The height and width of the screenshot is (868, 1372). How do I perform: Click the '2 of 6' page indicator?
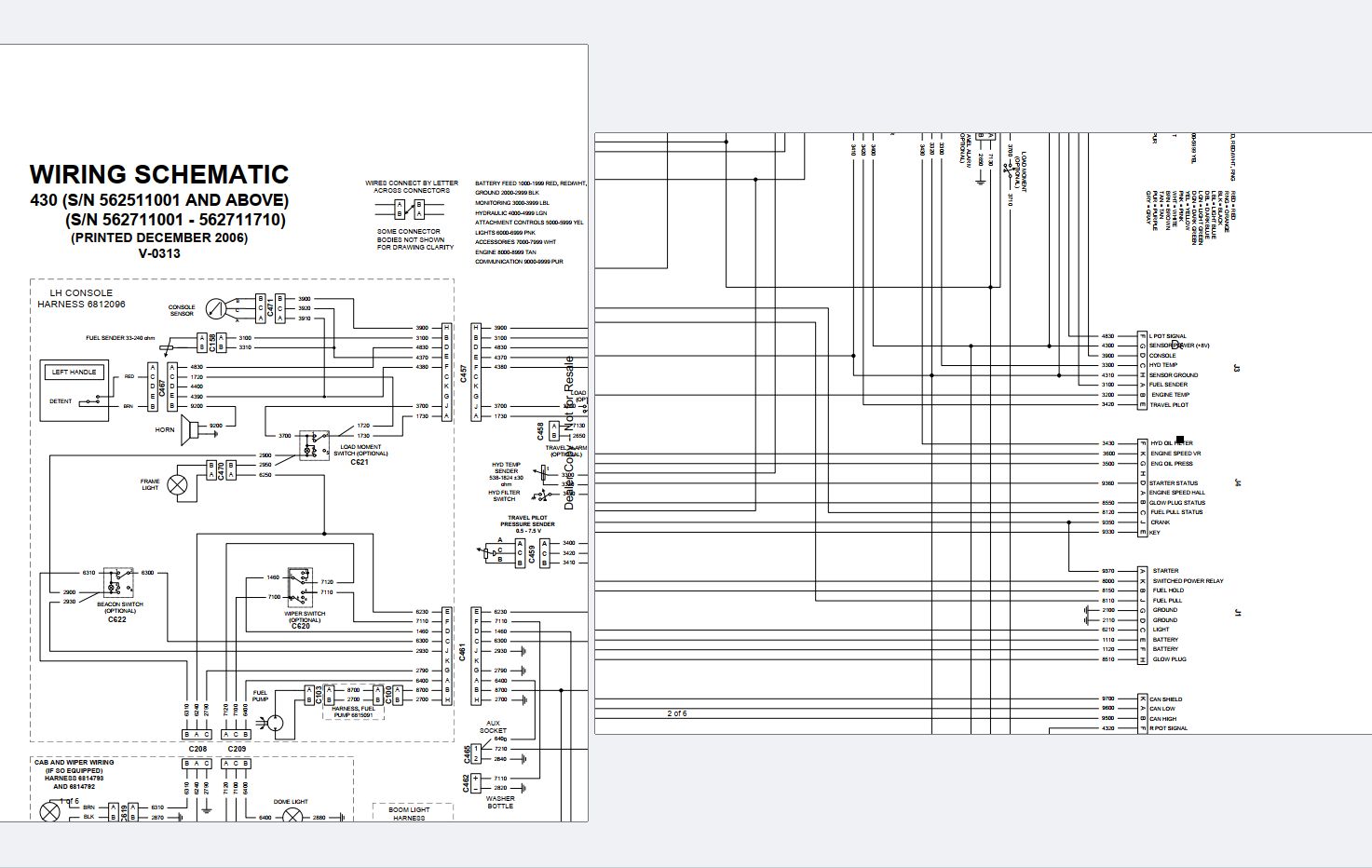(677, 713)
